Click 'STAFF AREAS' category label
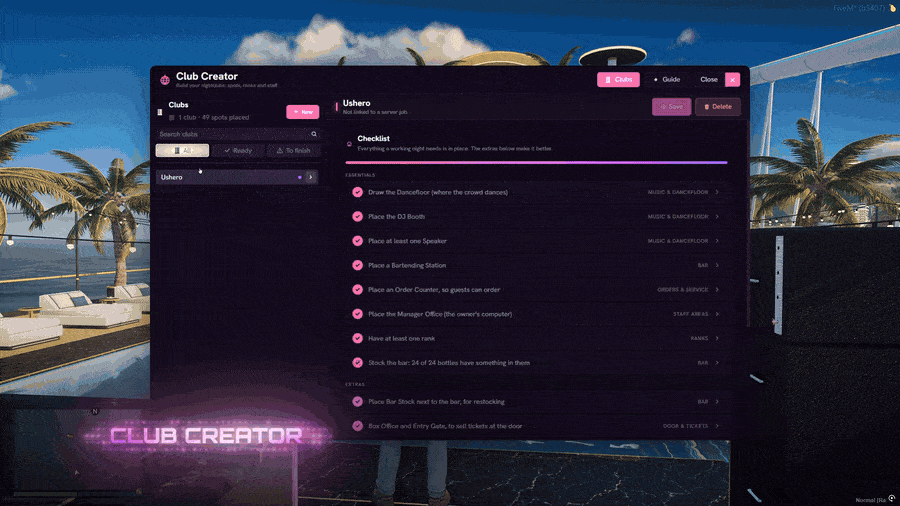This screenshot has height=506, width=900. pos(690,314)
